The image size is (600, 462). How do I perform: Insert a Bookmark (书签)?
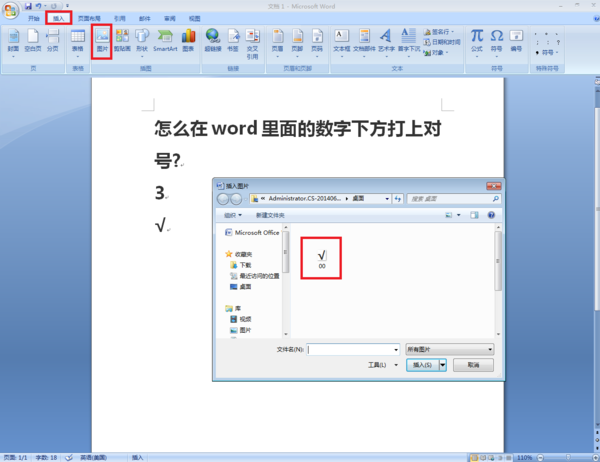pos(233,41)
